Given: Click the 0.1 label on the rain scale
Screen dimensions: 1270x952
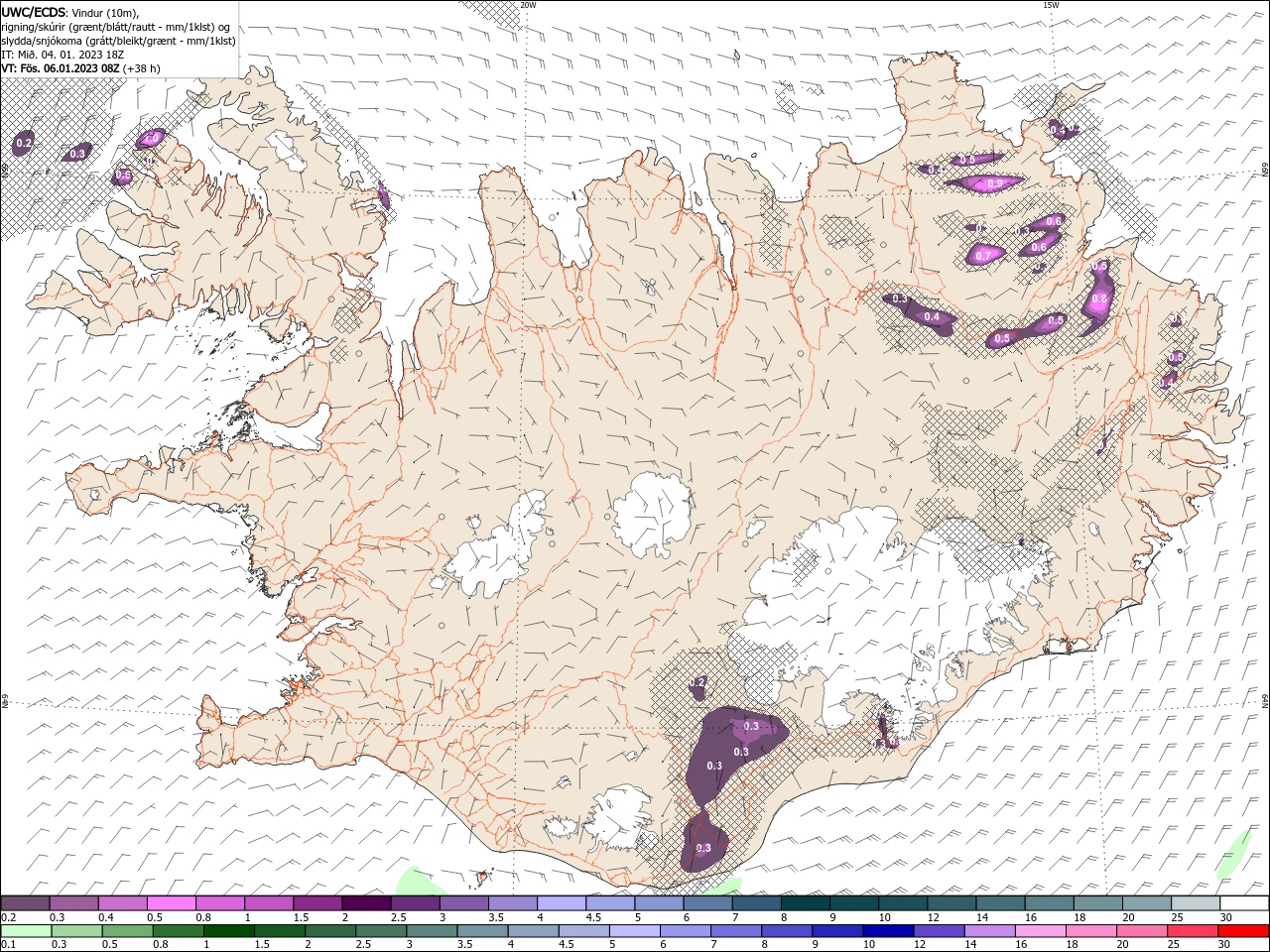Looking at the screenshot, I should click(x=7, y=944).
